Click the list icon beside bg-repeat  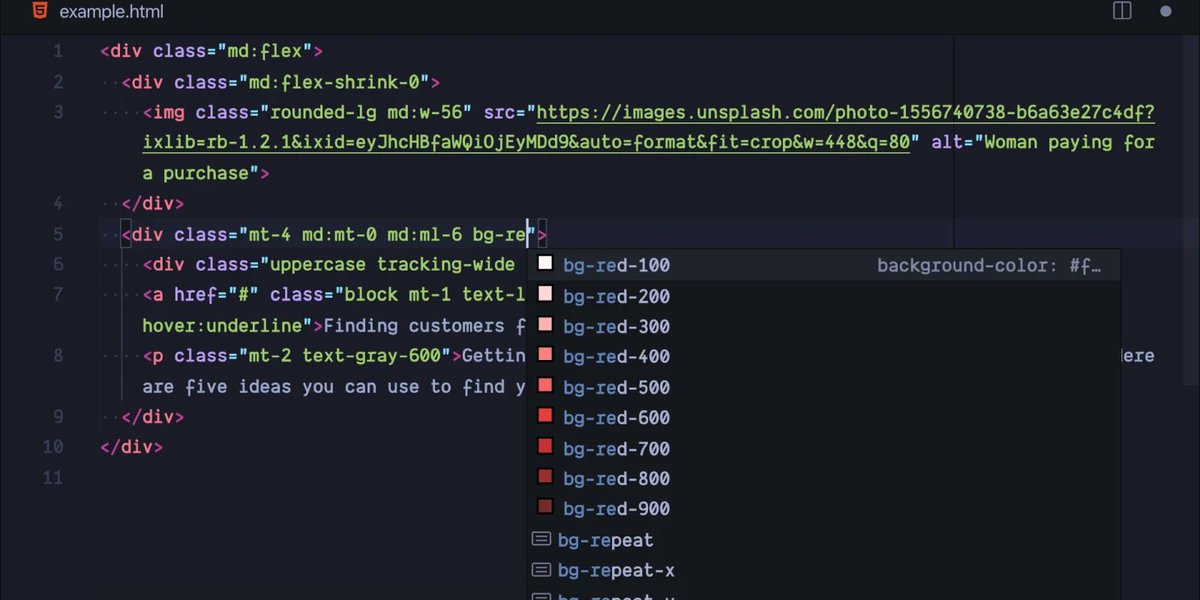tap(541, 538)
